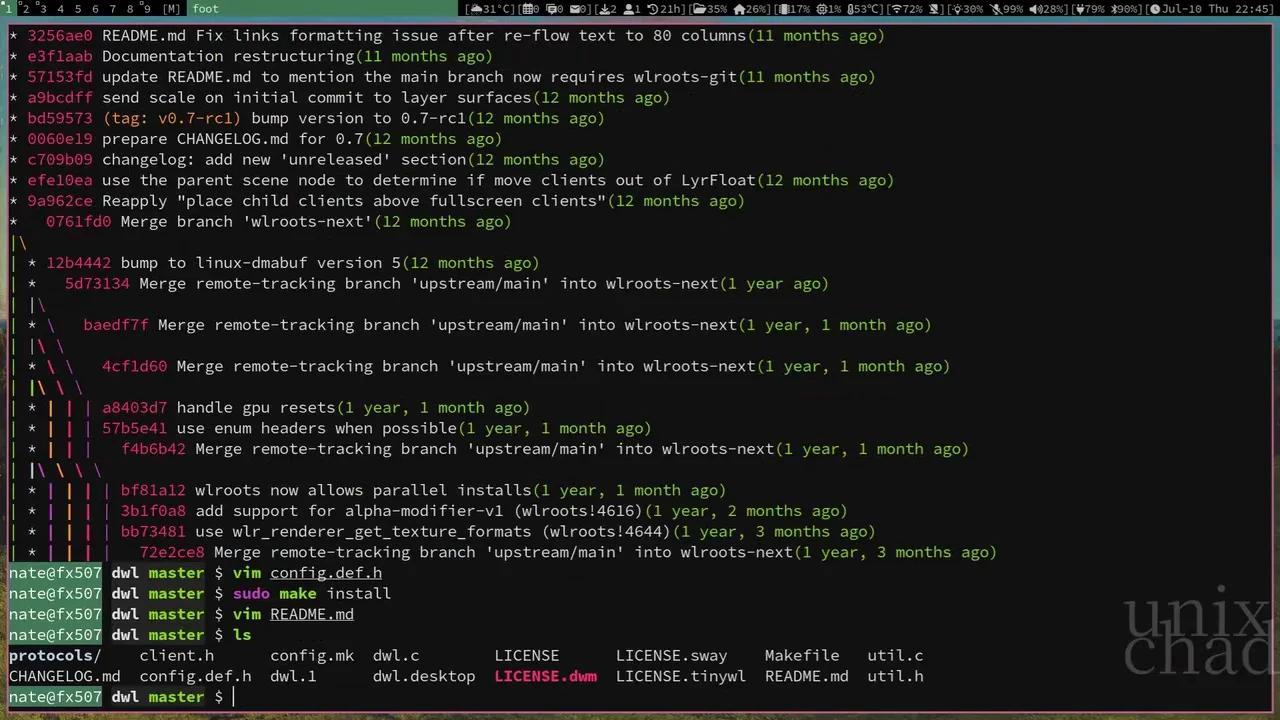Click commit hash 3256ae0
The width and height of the screenshot is (1280, 720).
click(x=59, y=35)
